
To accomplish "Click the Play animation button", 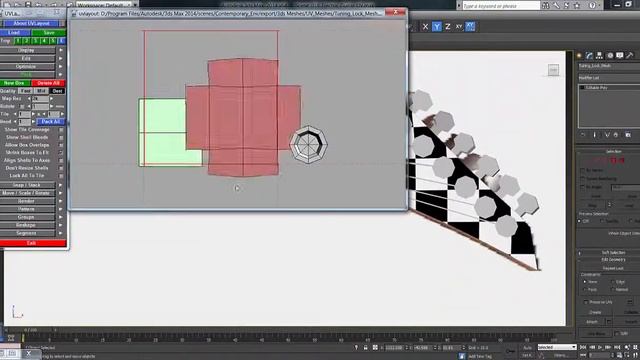I will coord(600,347).
